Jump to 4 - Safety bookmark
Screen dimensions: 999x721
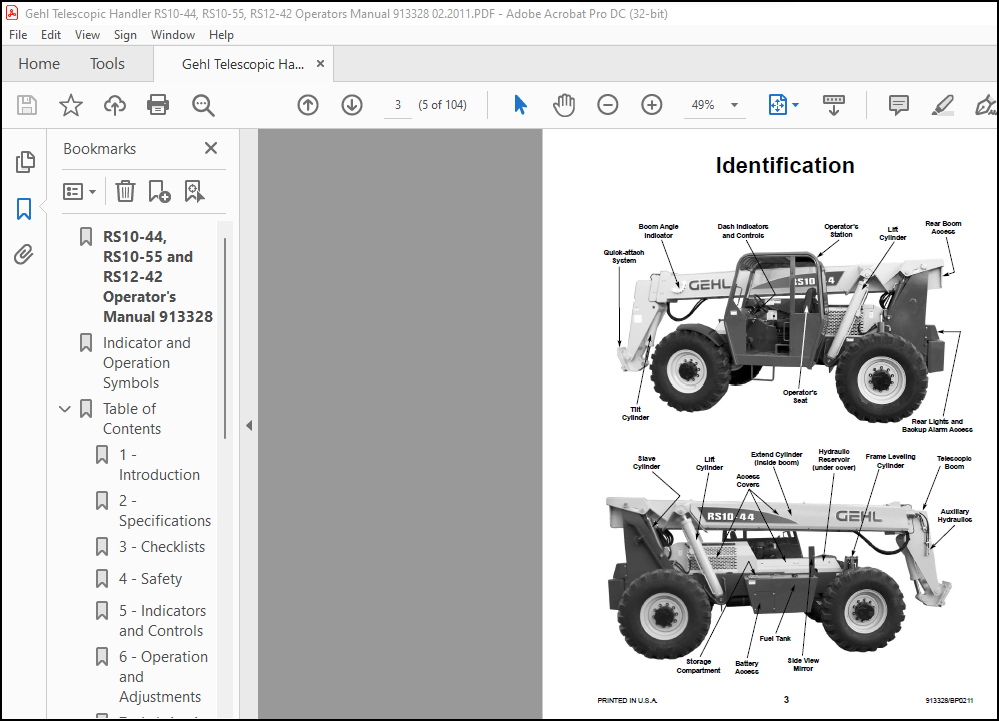coord(150,579)
